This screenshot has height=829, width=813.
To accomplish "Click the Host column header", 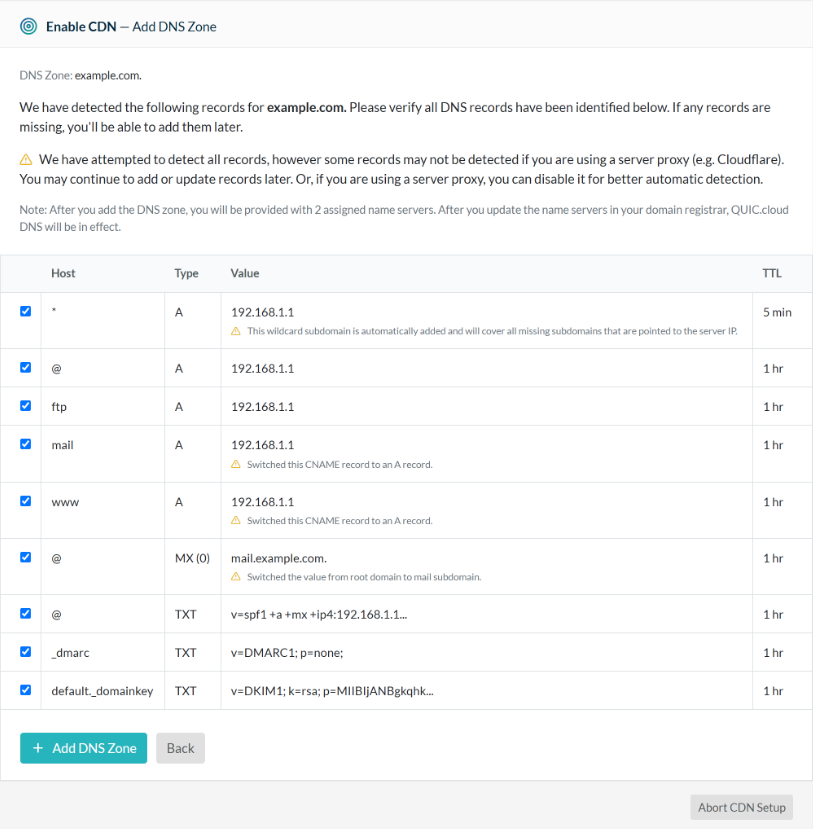I will (63, 273).
